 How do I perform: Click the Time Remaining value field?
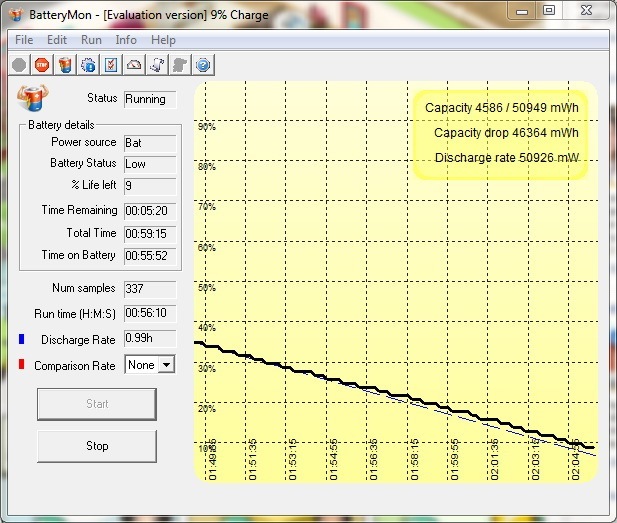(149, 211)
